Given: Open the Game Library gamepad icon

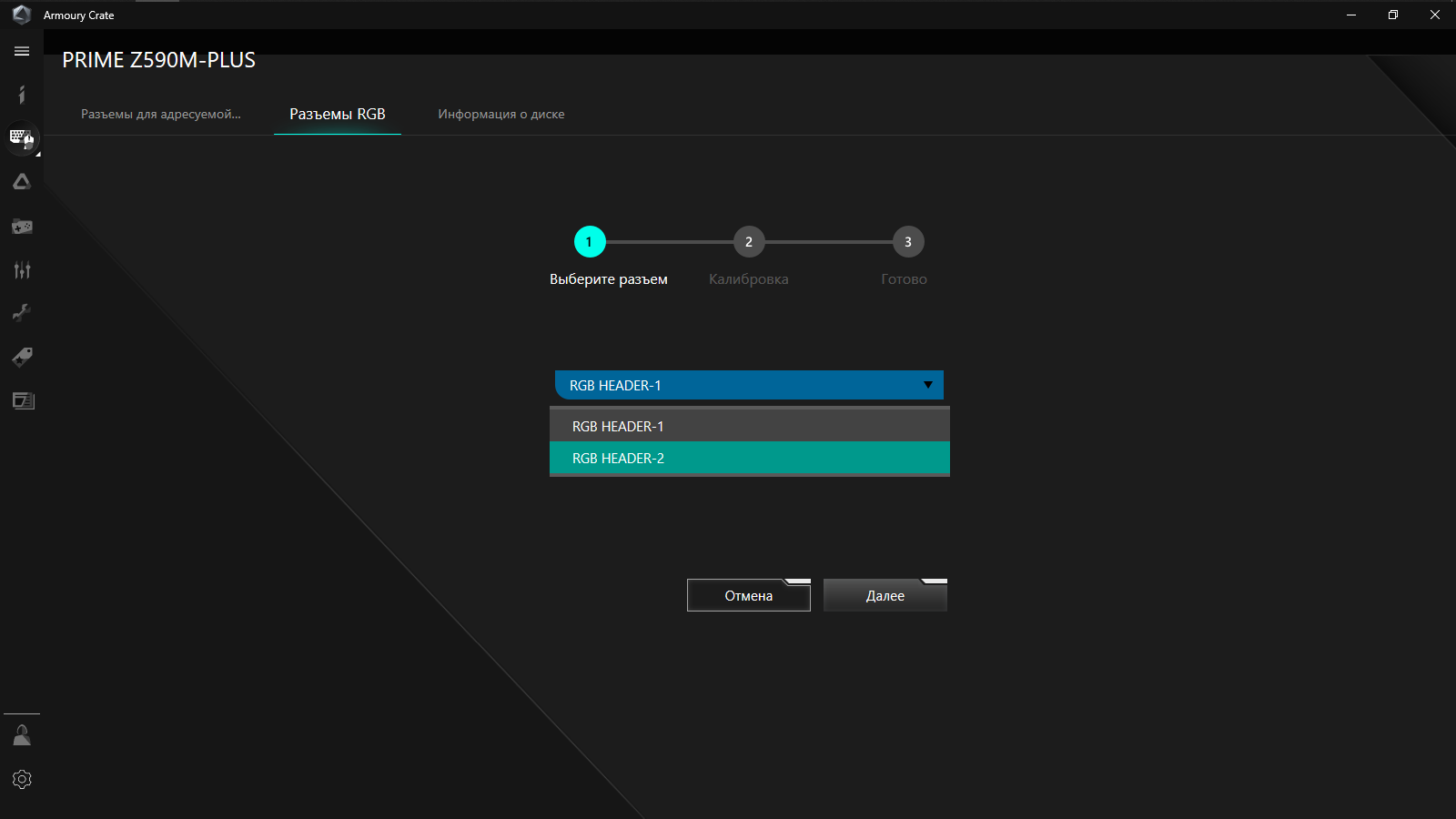Looking at the screenshot, I should click(x=22, y=226).
